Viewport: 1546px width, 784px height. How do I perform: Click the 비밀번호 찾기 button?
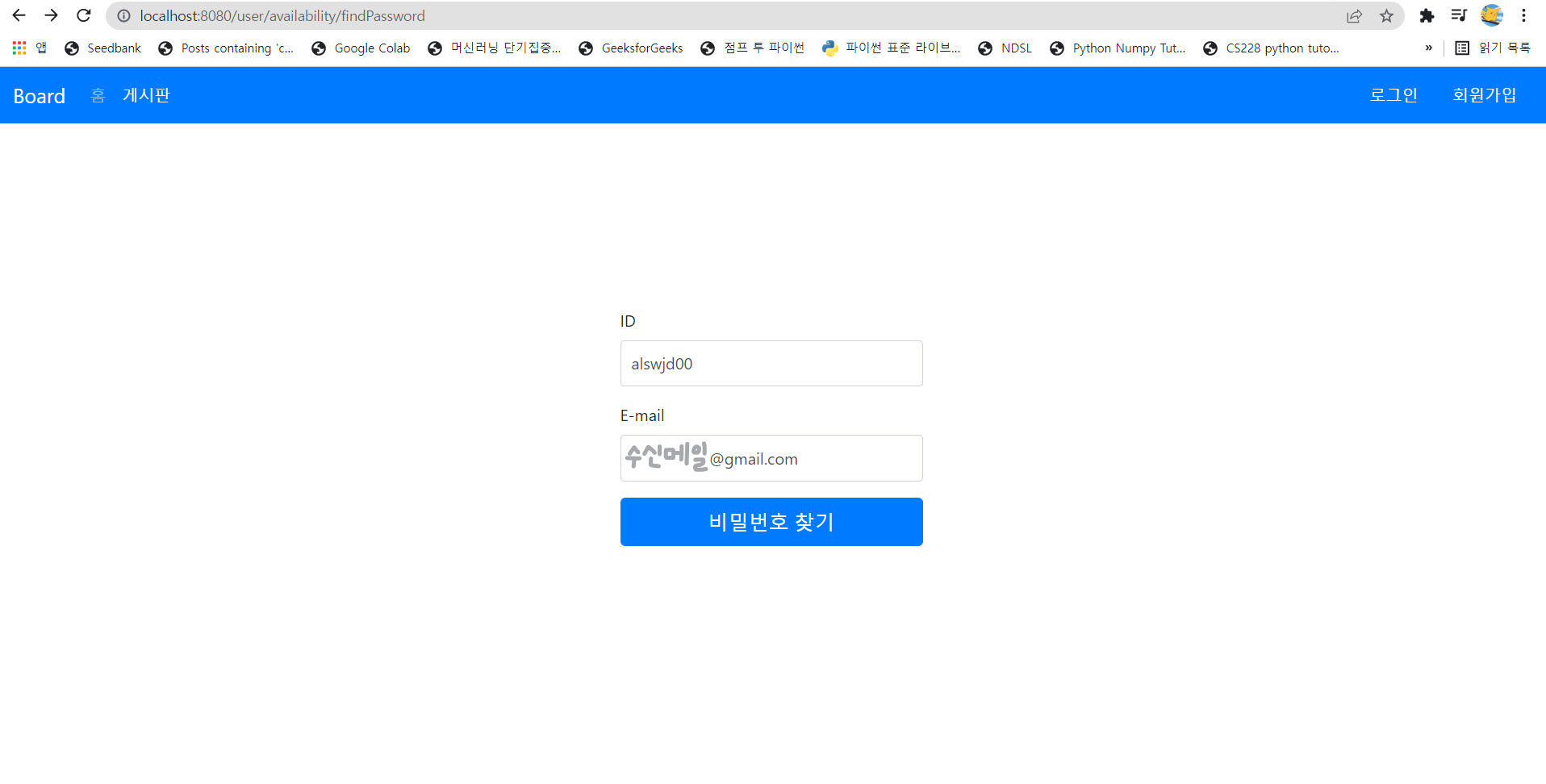point(771,522)
